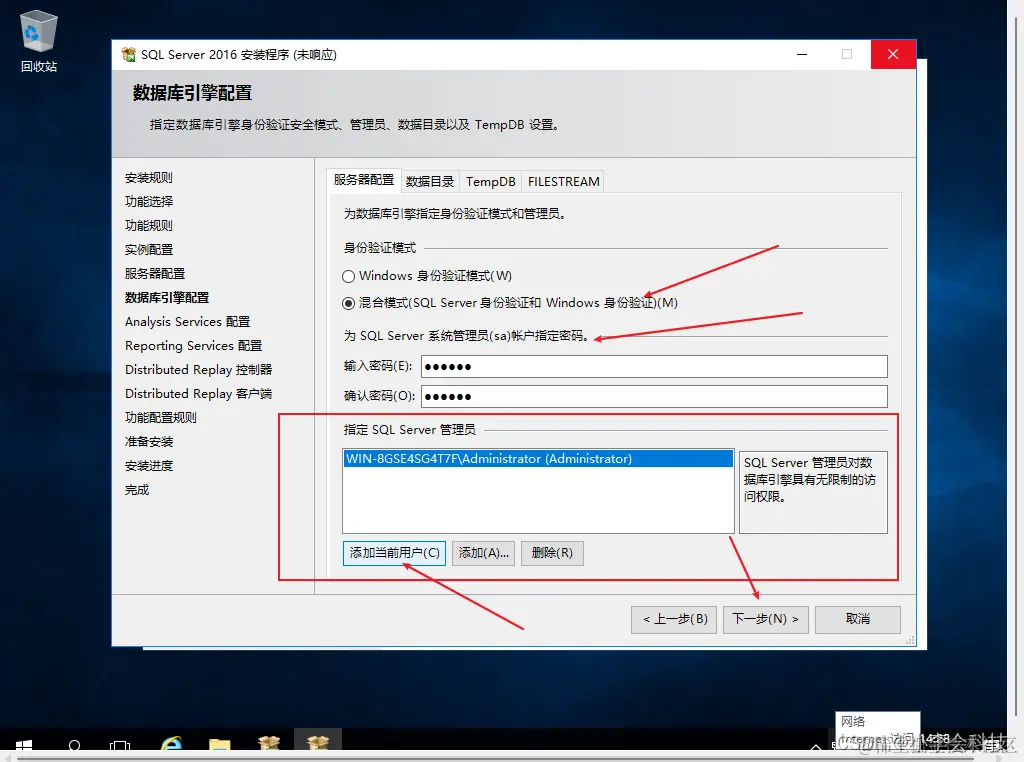Focus the 确认密码(O) password field
Viewport: 1024px width, 762px height.
pos(654,396)
